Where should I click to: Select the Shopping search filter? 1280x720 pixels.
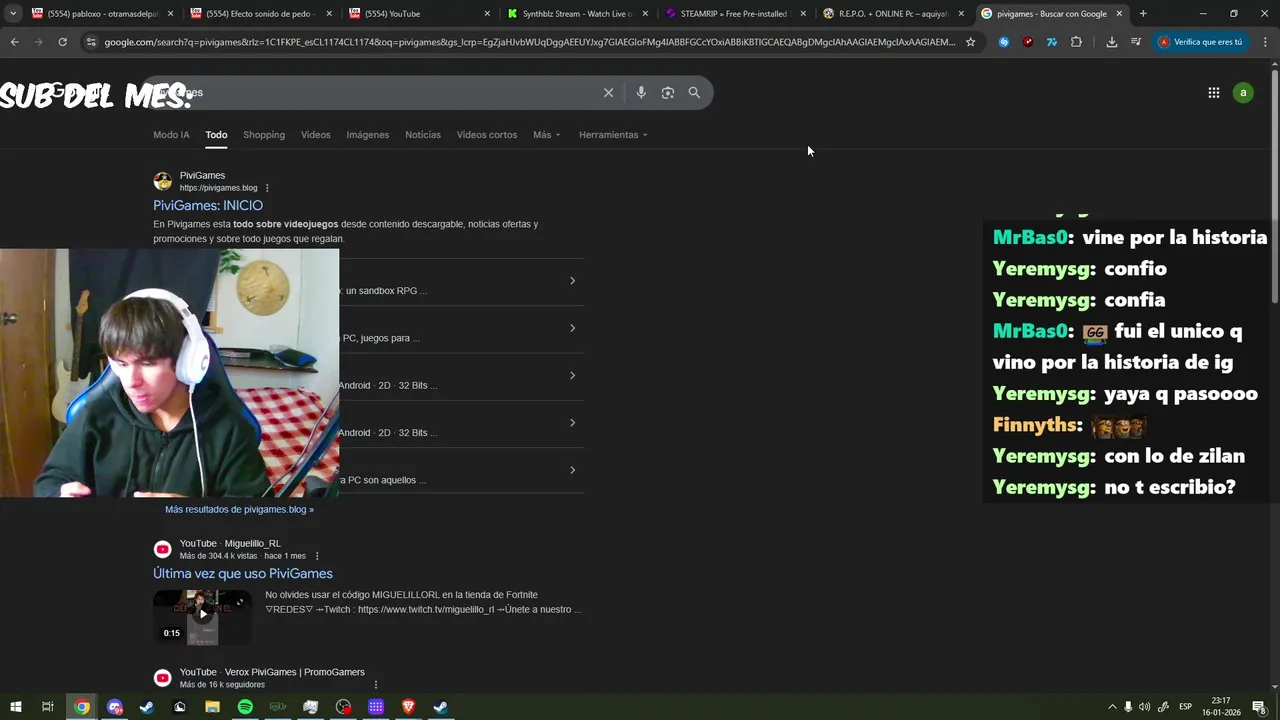(264, 135)
